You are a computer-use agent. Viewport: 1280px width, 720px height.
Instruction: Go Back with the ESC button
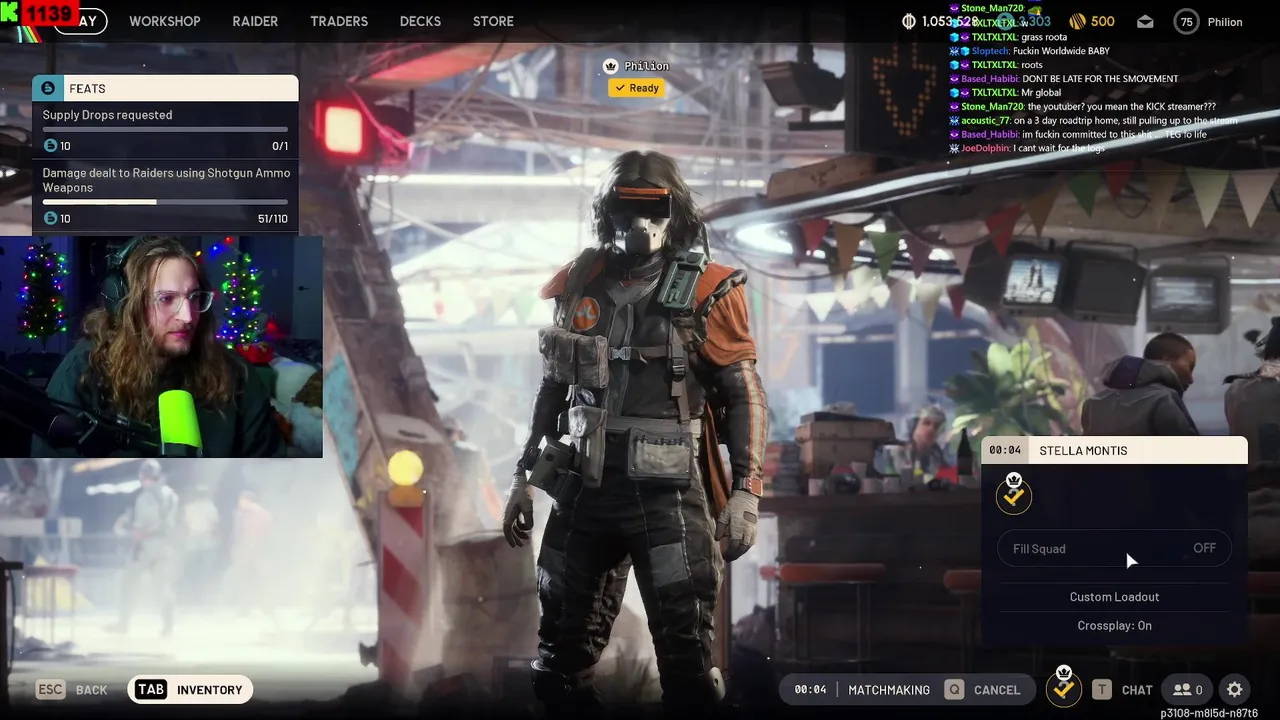[x=72, y=690]
